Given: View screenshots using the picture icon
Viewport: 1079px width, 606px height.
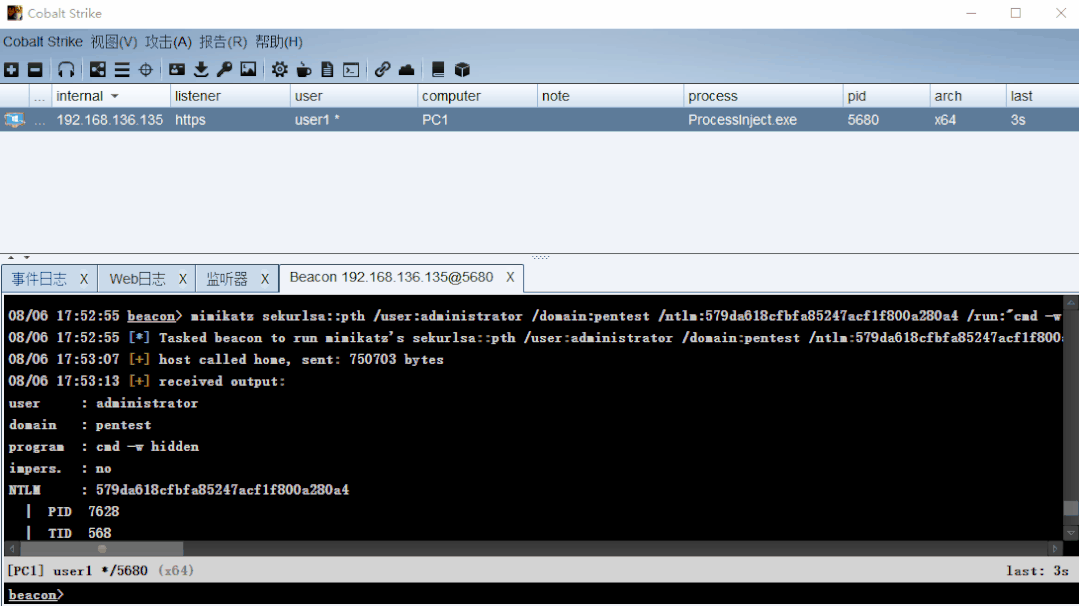Looking at the screenshot, I should click(248, 69).
